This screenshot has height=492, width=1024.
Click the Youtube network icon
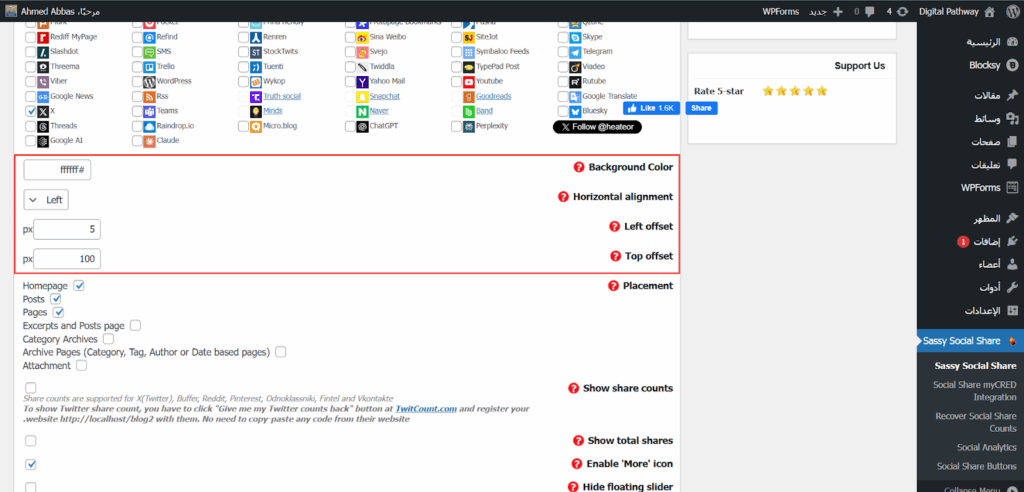[x=469, y=82]
